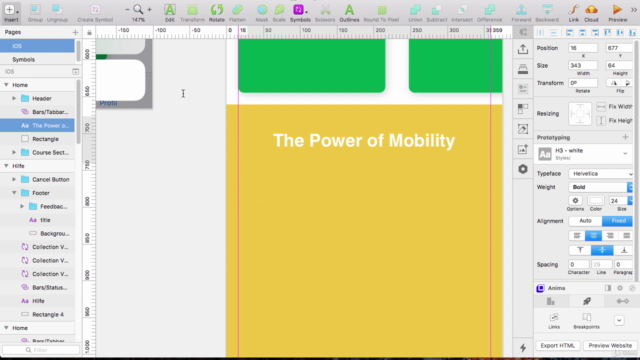
Task: Select the Scissors tool
Action: (325, 13)
